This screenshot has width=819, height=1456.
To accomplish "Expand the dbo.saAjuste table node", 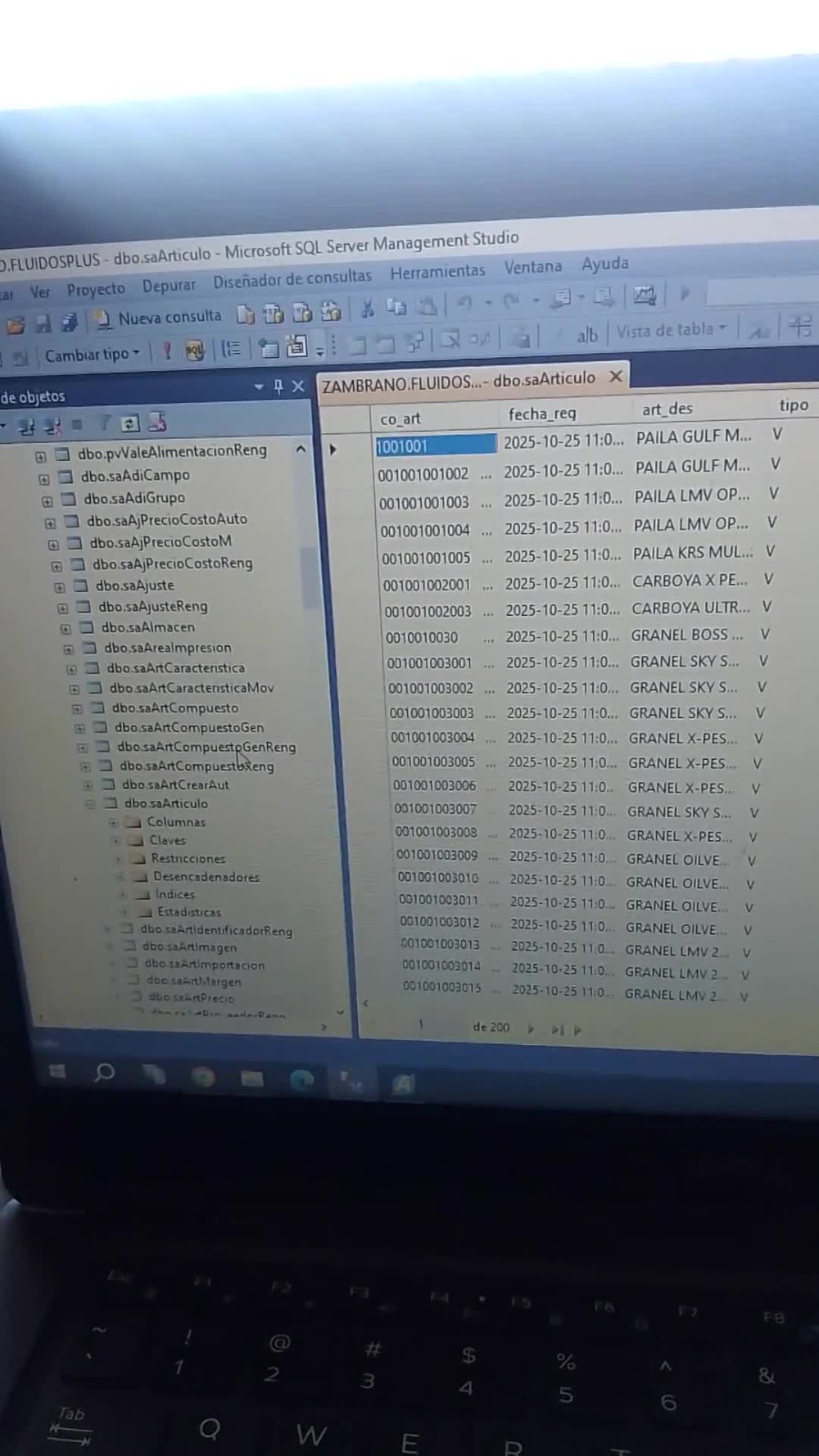I will tap(59, 587).
